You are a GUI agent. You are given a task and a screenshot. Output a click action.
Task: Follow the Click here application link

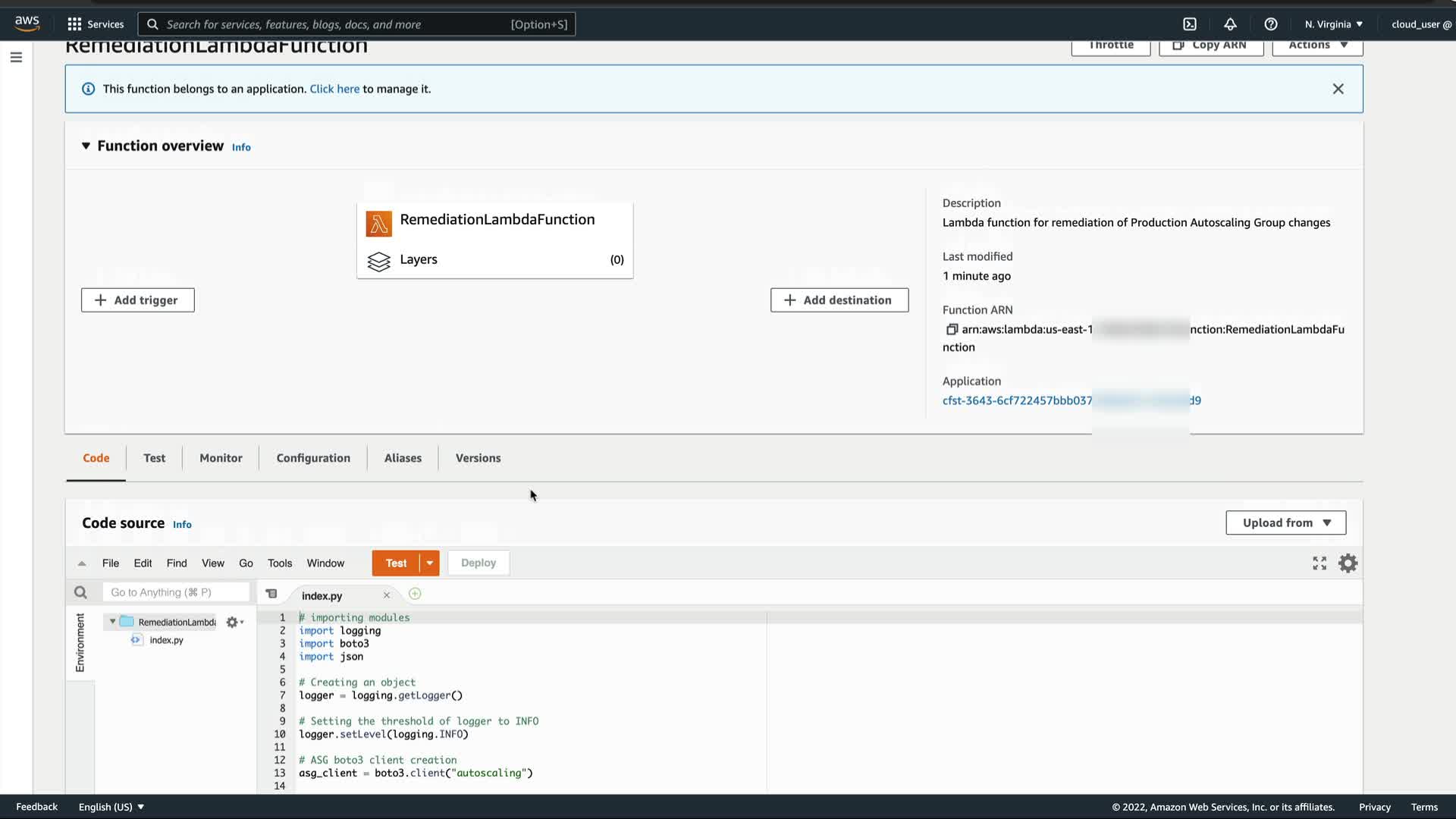(x=334, y=89)
